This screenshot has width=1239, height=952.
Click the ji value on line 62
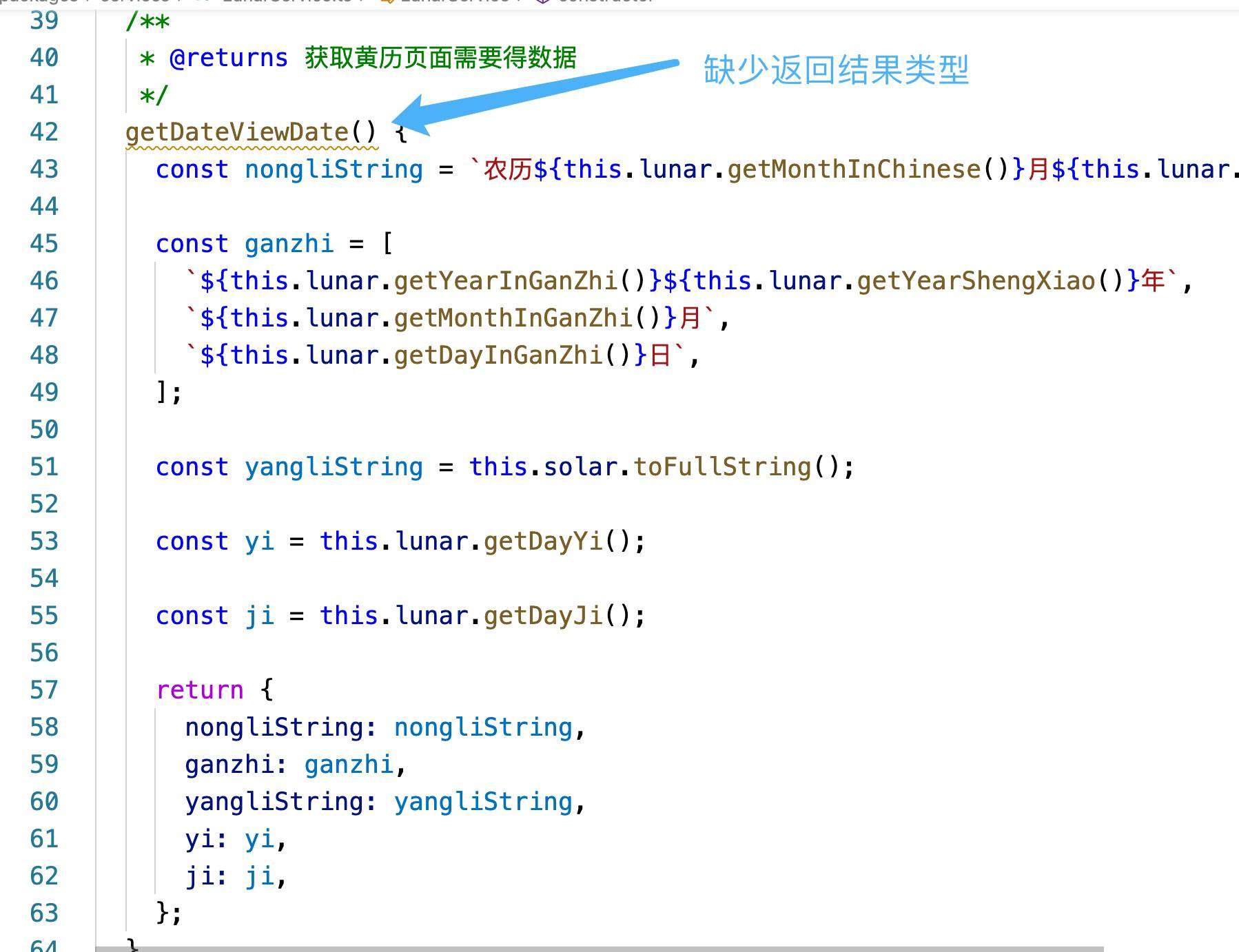coord(259,876)
